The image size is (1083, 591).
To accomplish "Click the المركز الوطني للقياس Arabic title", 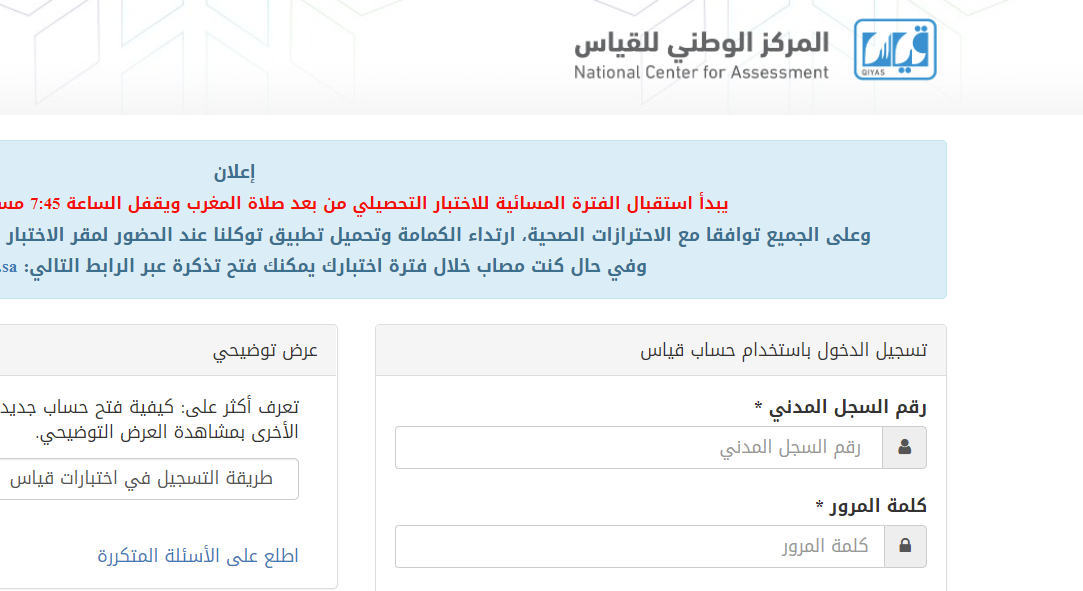I will point(702,43).
